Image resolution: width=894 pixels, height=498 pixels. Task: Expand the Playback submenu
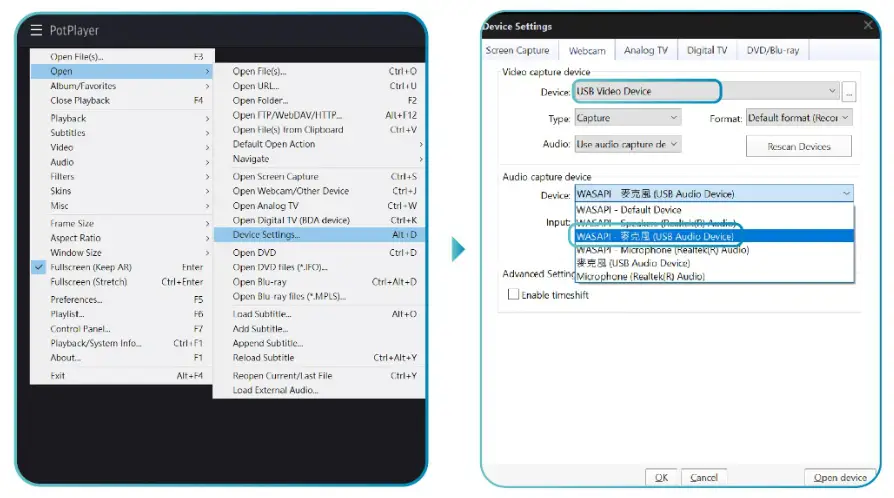point(122,118)
